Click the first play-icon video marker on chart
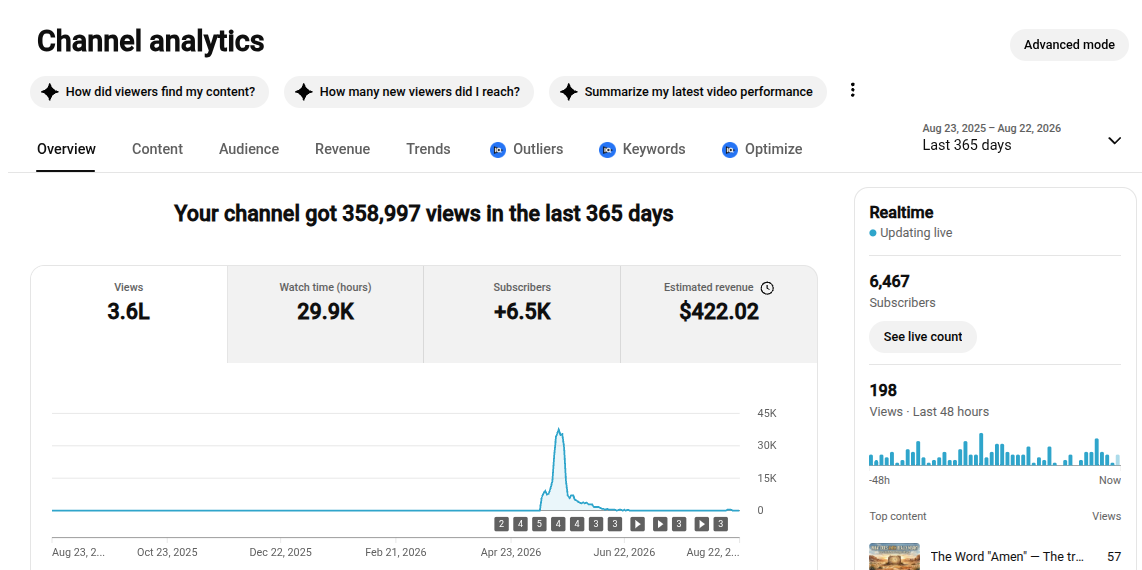The image size is (1142, 570). pyautogui.click(x=637, y=523)
